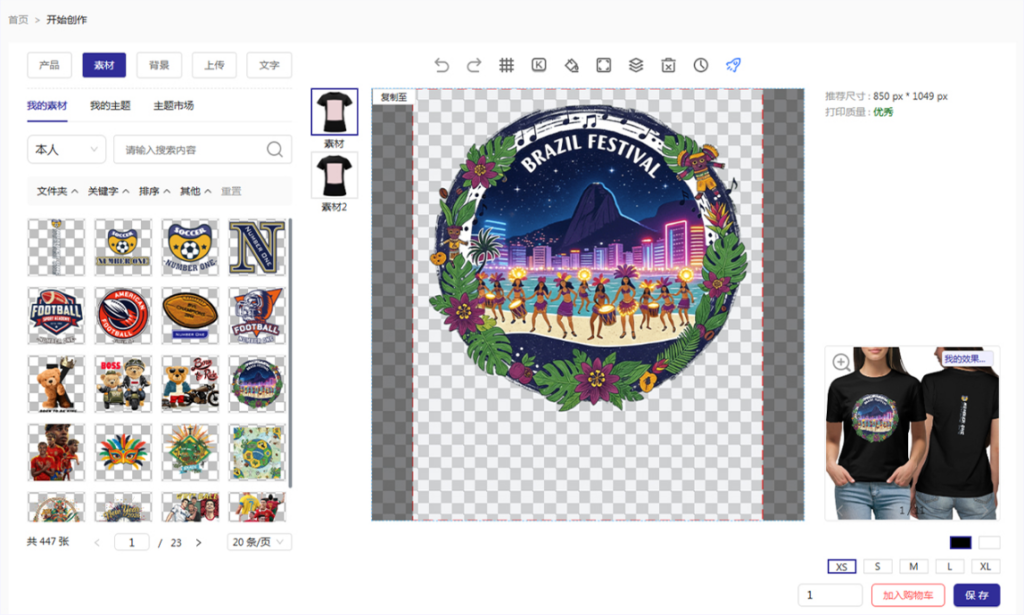Click the trash clear canvas icon
The image size is (1024, 615).
coord(668,65)
